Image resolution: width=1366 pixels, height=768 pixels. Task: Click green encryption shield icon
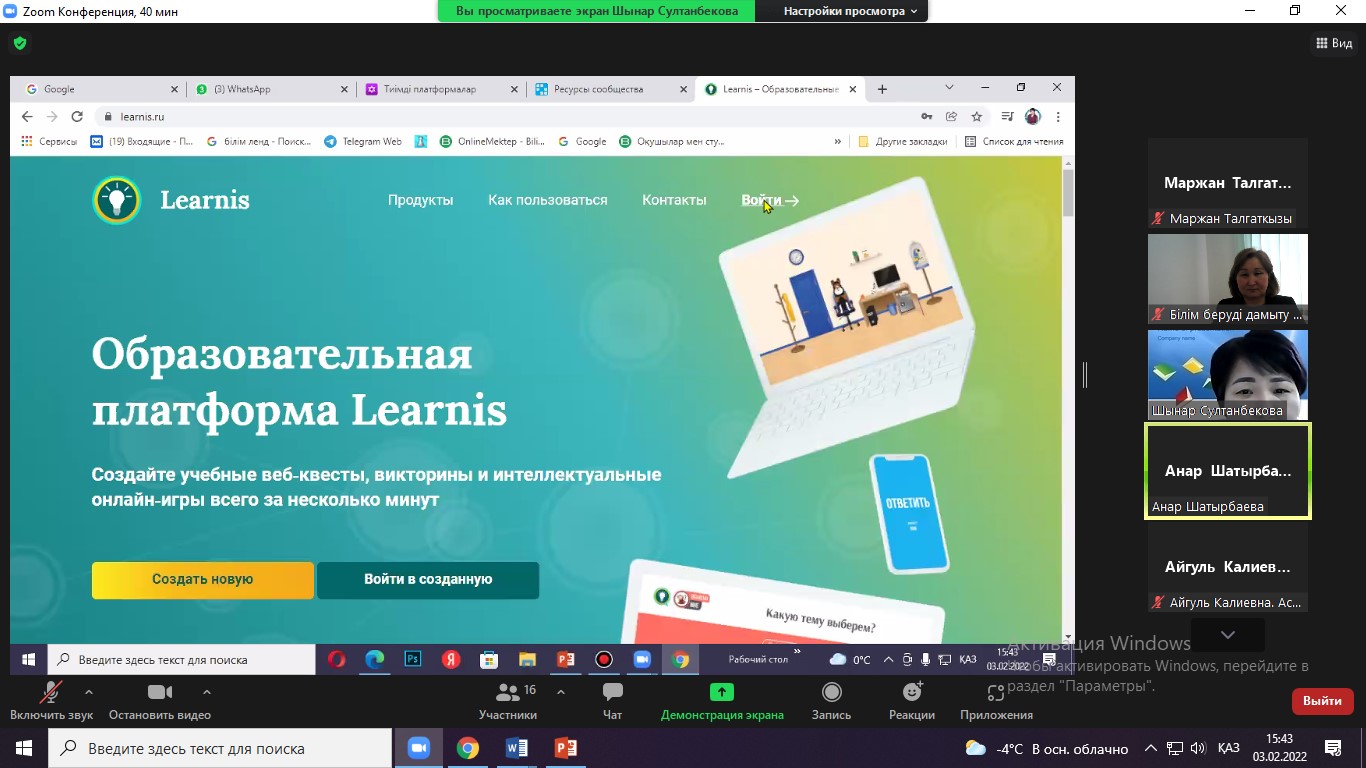point(20,43)
